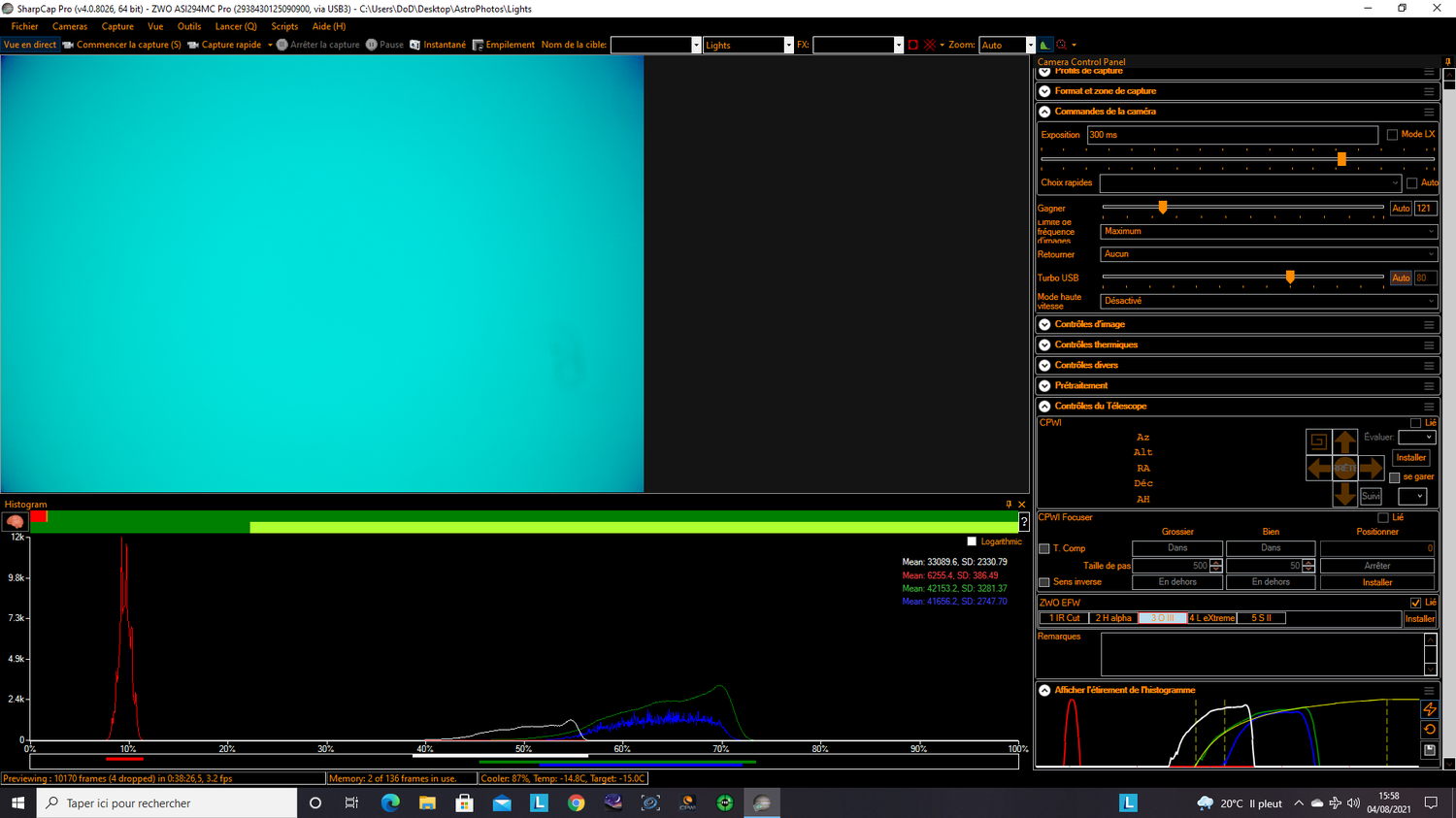Open the Scripts menu
The height and width of the screenshot is (818, 1456).
click(284, 26)
